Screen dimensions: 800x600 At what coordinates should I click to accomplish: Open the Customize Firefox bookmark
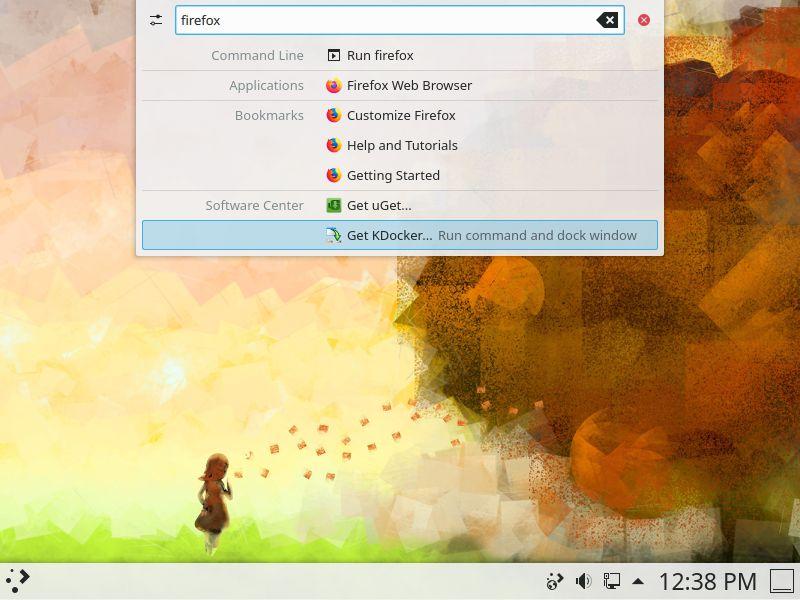pos(401,115)
